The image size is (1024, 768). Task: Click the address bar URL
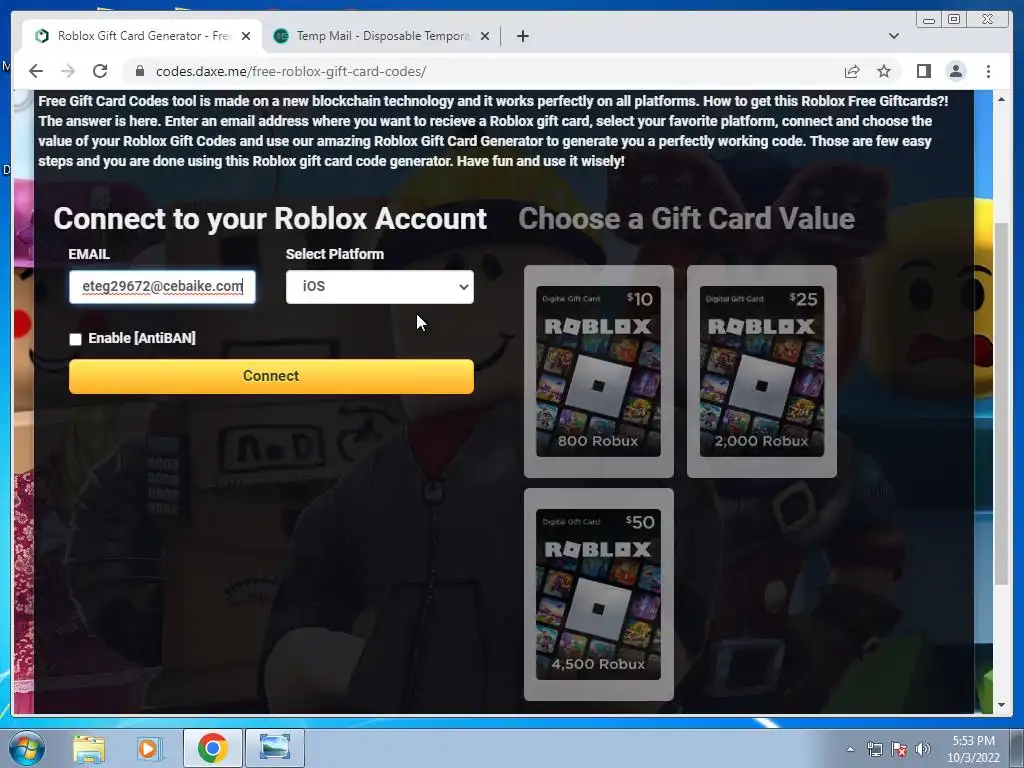(x=291, y=71)
